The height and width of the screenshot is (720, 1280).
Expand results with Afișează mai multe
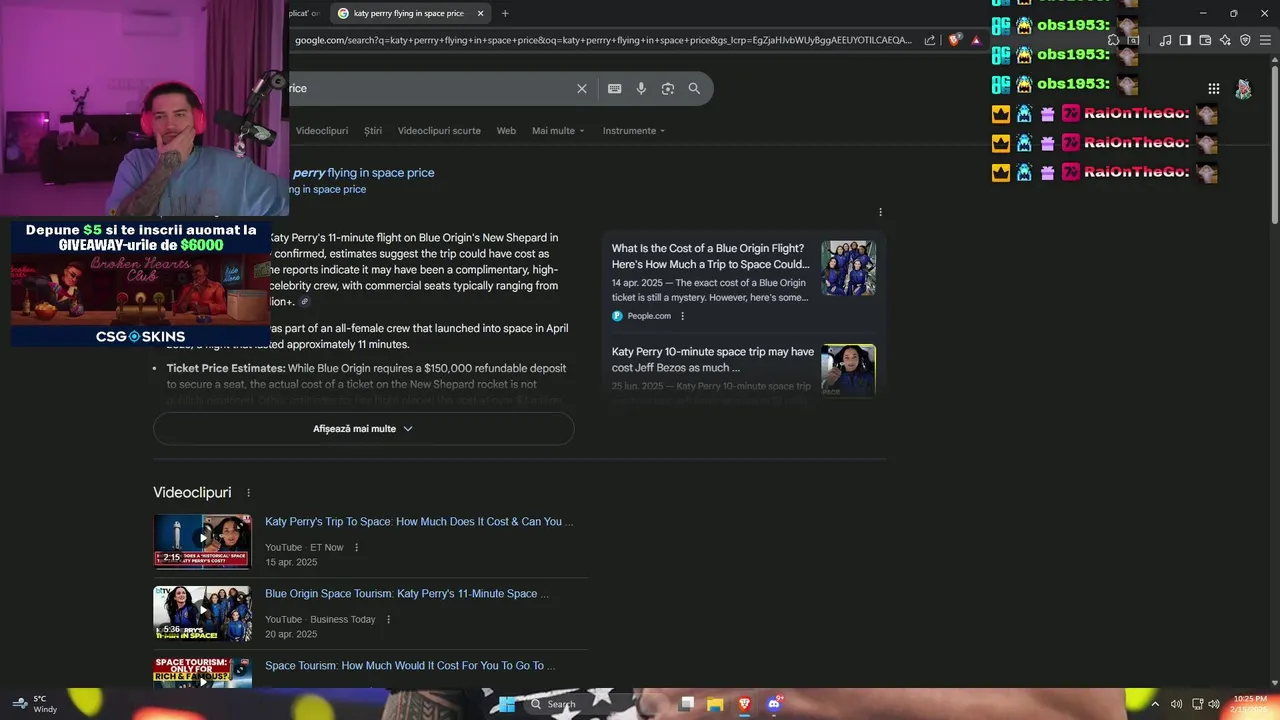point(363,429)
